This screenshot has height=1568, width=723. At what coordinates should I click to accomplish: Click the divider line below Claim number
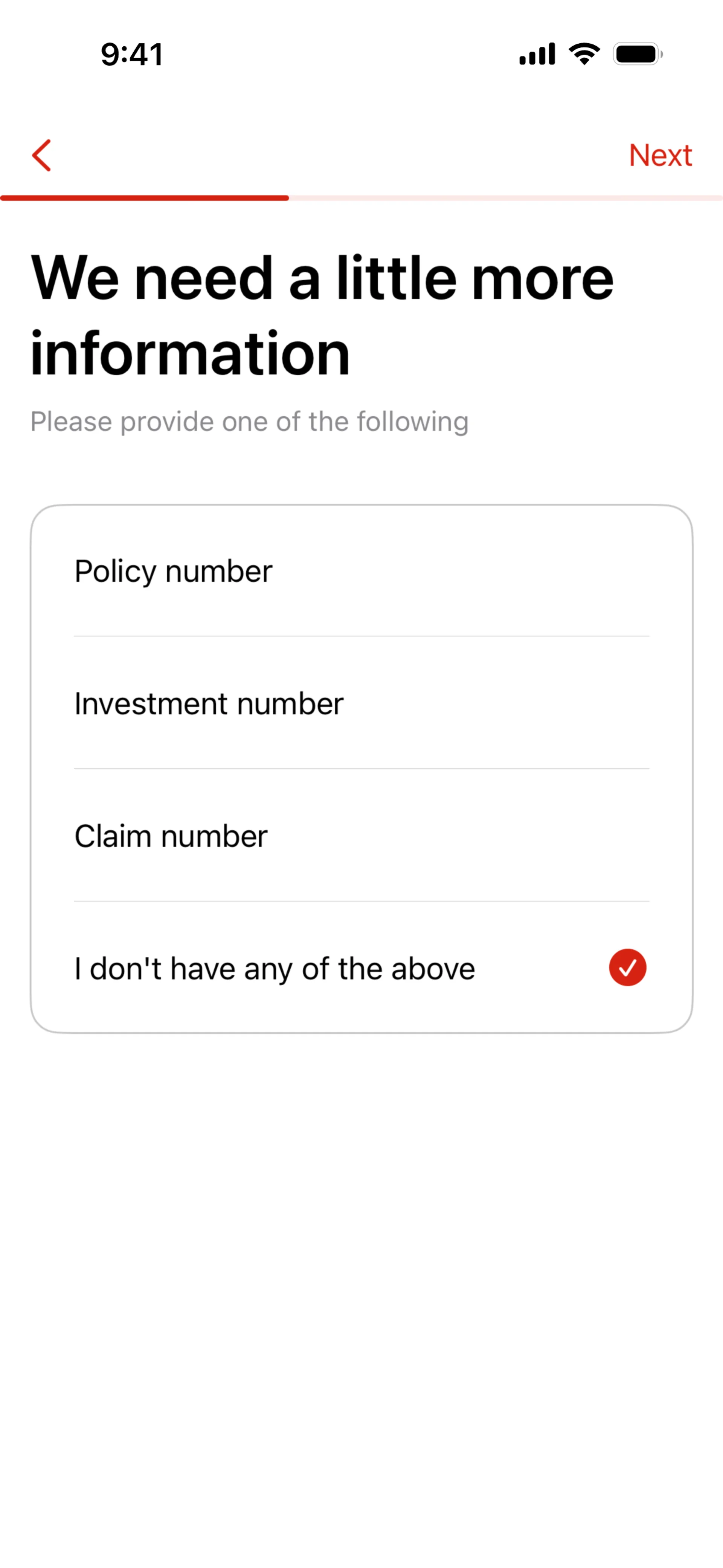point(361,901)
